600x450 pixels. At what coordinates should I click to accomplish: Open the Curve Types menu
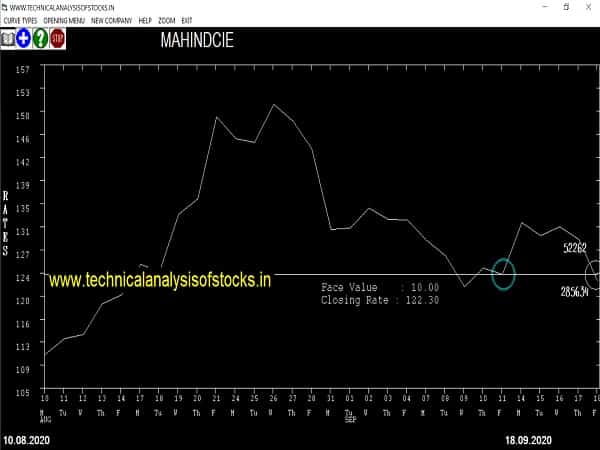[21, 20]
